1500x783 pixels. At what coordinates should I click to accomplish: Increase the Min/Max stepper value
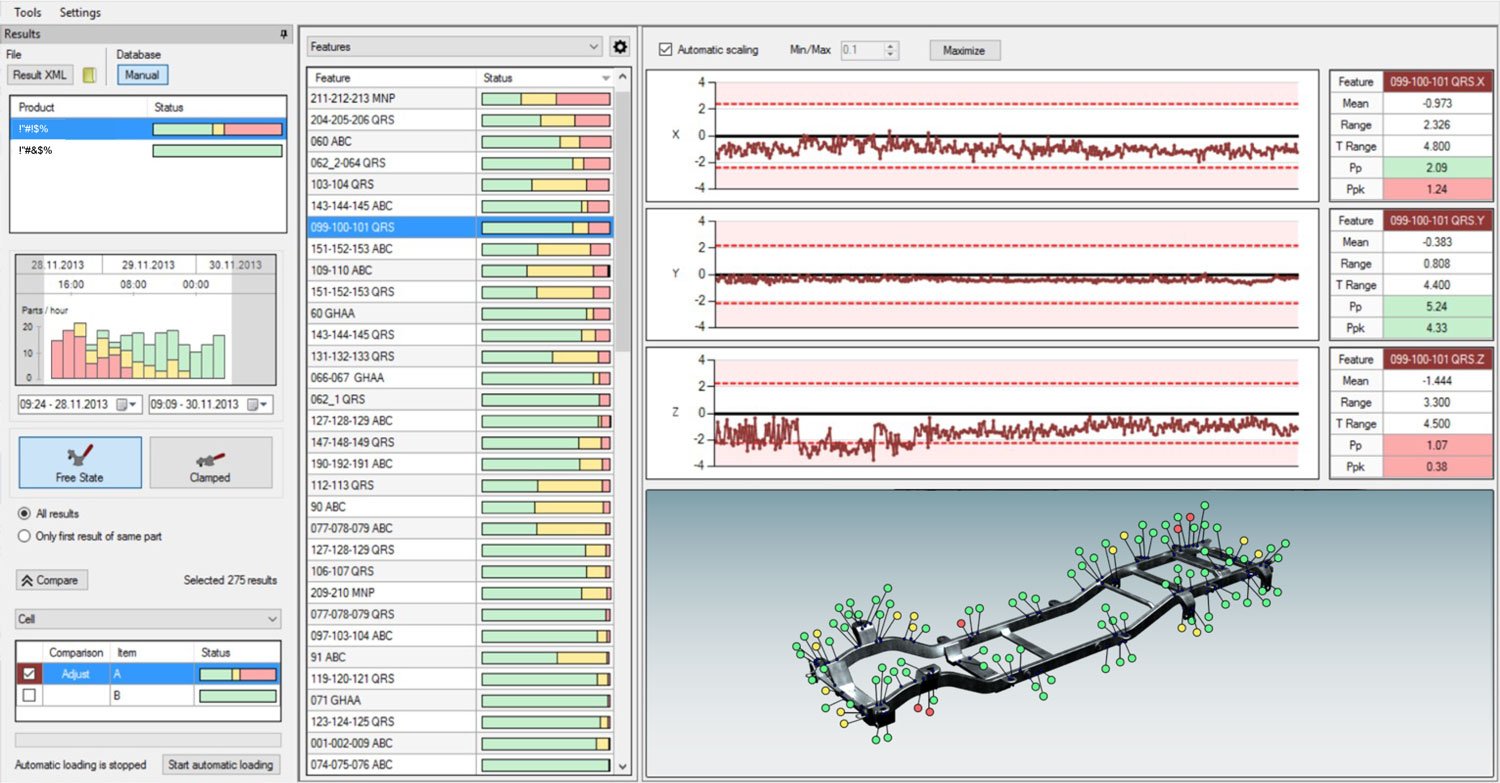pyautogui.click(x=892, y=45)
